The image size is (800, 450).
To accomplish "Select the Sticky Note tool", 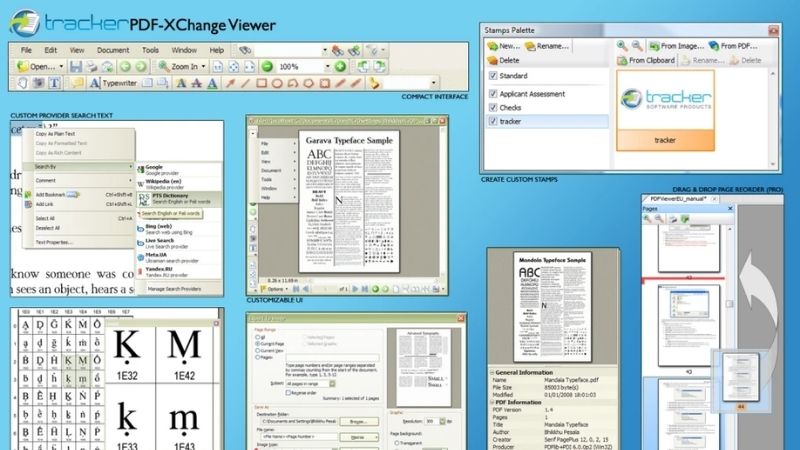I will click(x=78, y=83).
